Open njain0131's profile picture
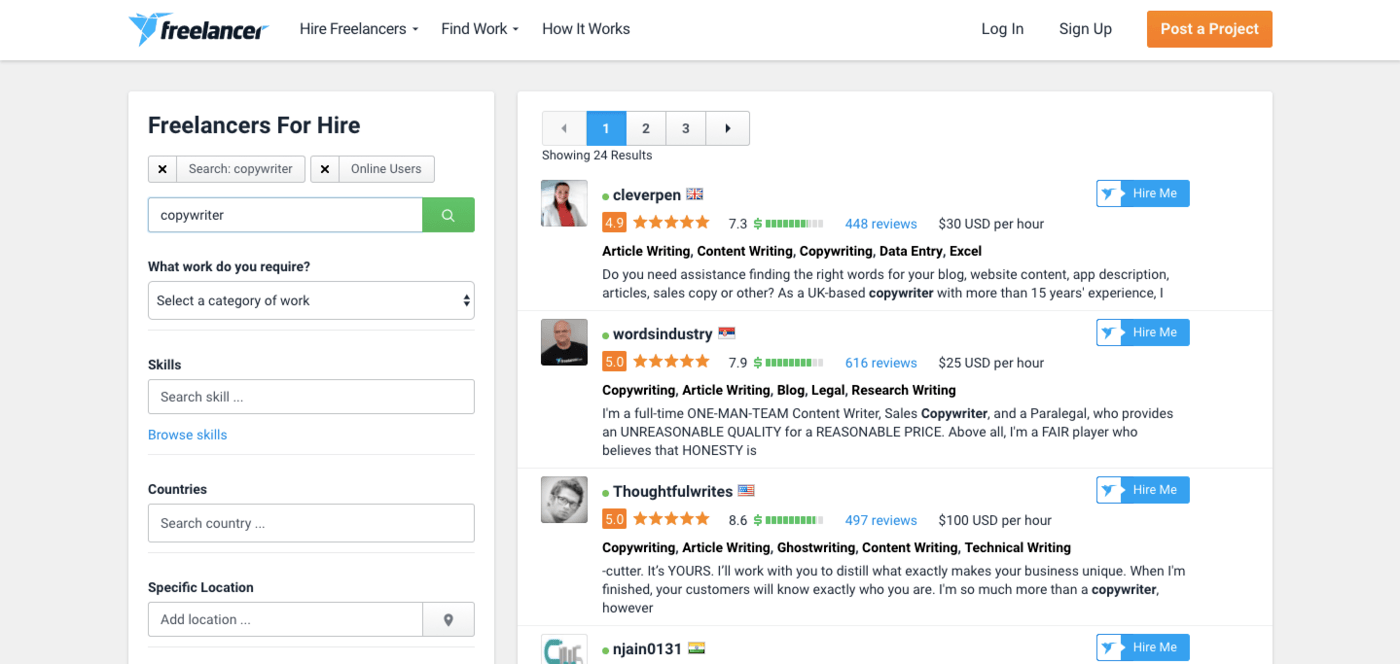Screen dimensions: 1400x664 pos(564,649)
